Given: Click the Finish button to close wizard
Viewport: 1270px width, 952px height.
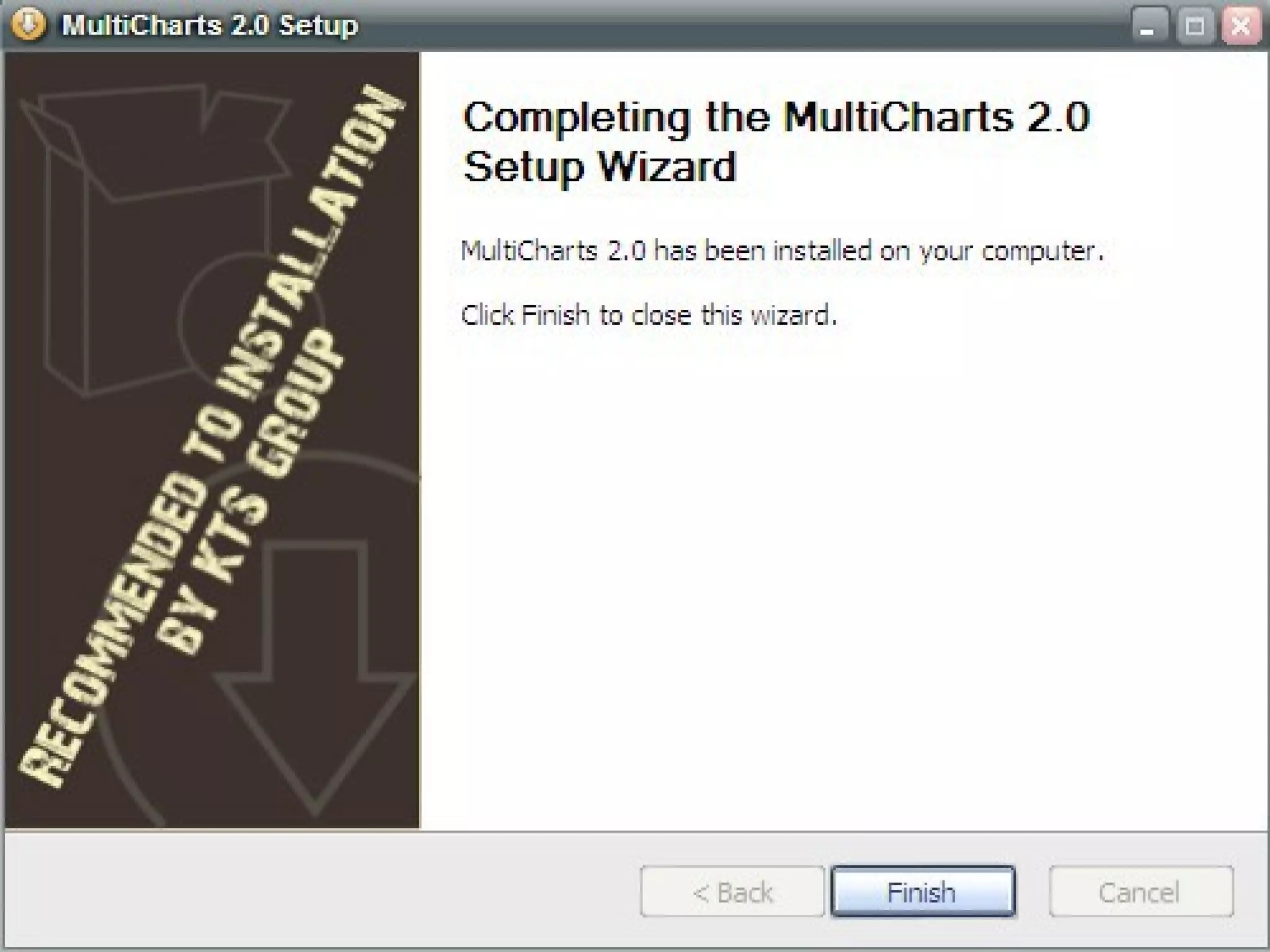Looking at the screenshot, I should coord(923,891).
